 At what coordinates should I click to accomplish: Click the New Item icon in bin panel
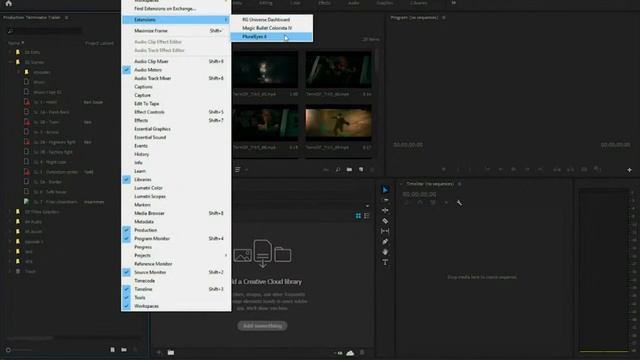(361, 169)
